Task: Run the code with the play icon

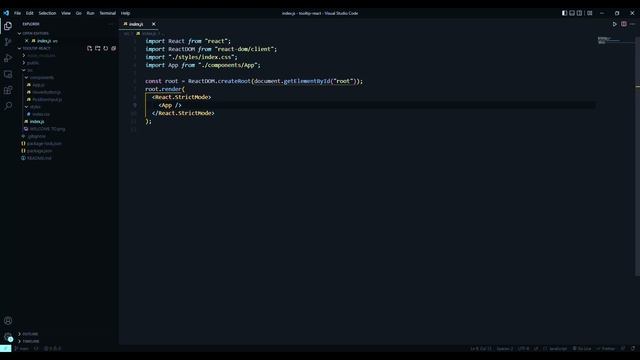Action: (615, 24)
